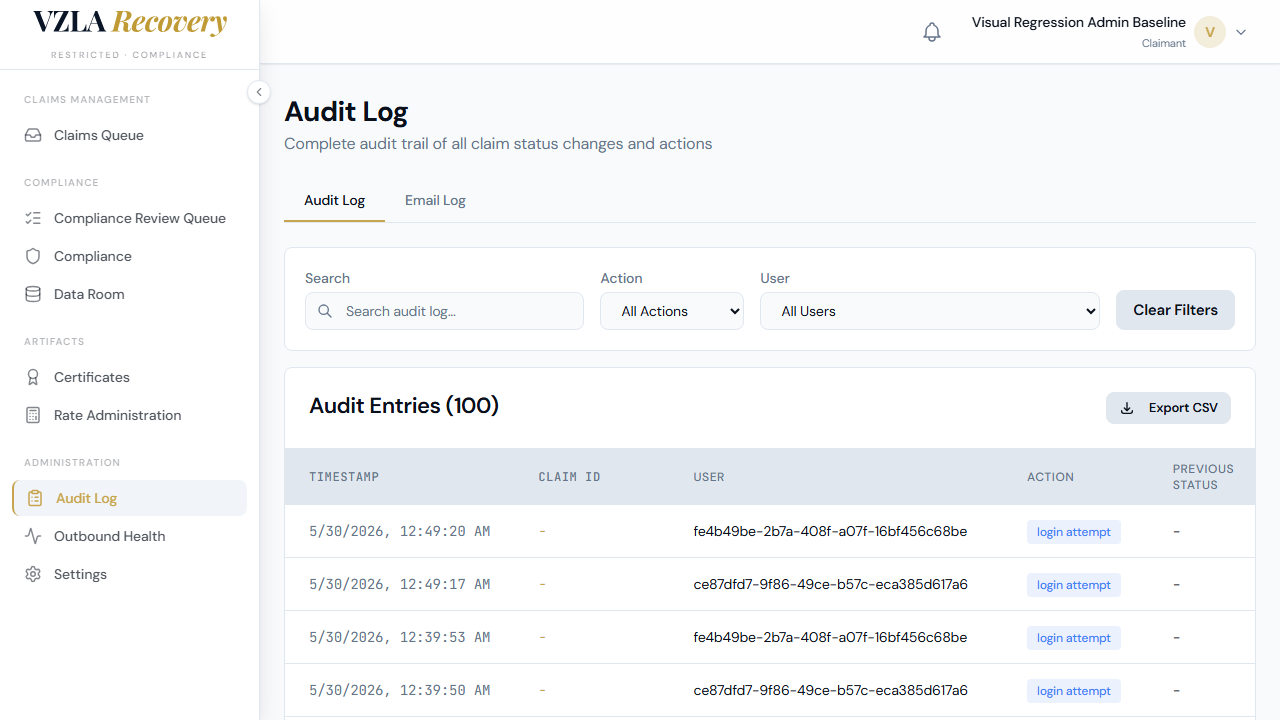Click the Rate Administration calculator icon
Screen dimensions: 1280x720
33,415
